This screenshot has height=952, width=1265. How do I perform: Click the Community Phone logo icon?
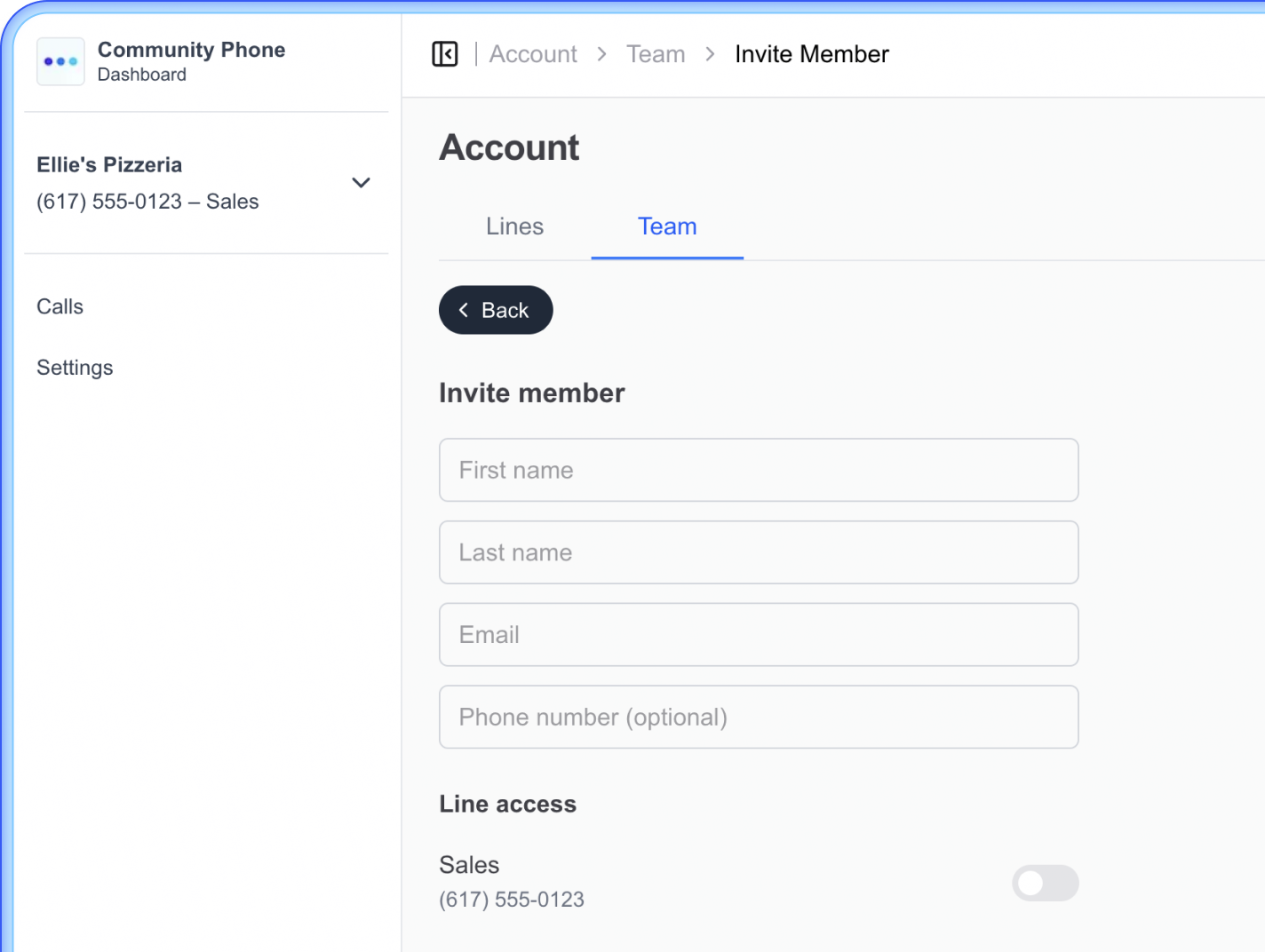tap(60, 61)
